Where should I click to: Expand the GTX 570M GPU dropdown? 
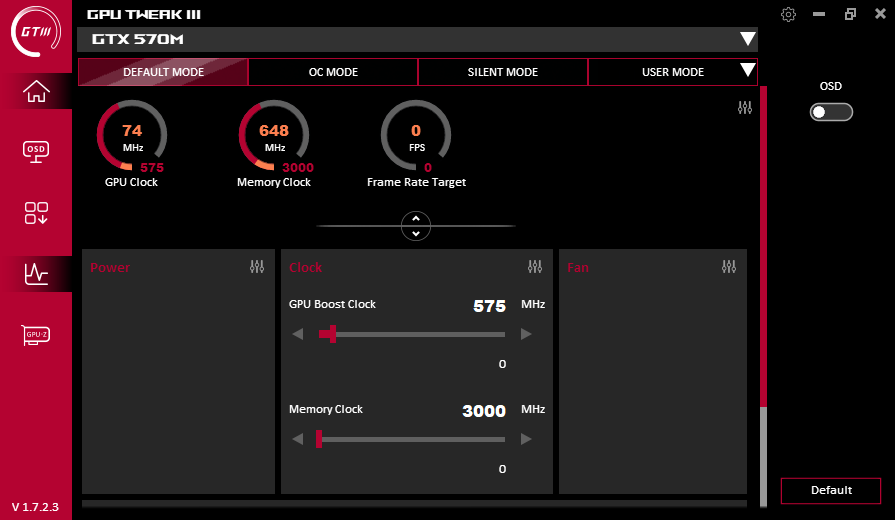(748, 39)
